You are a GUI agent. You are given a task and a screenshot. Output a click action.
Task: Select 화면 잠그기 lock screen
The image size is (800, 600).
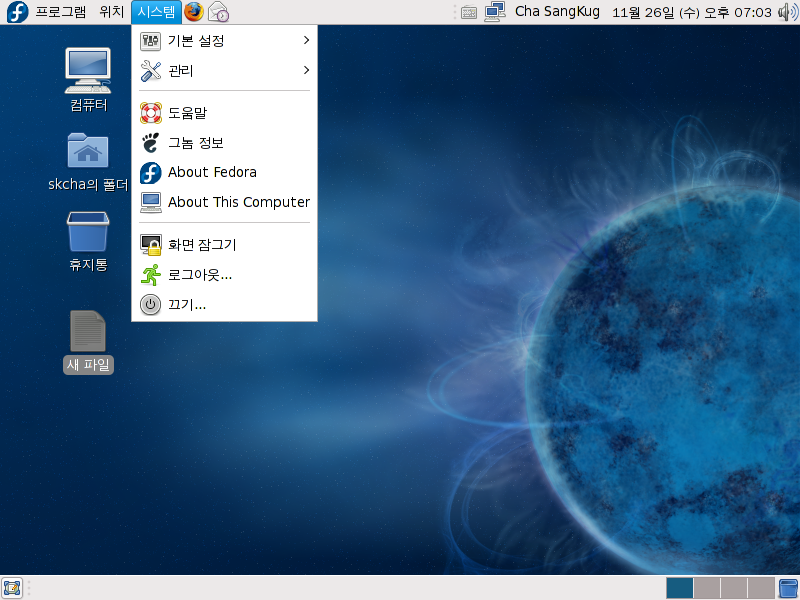click(224, 245)
